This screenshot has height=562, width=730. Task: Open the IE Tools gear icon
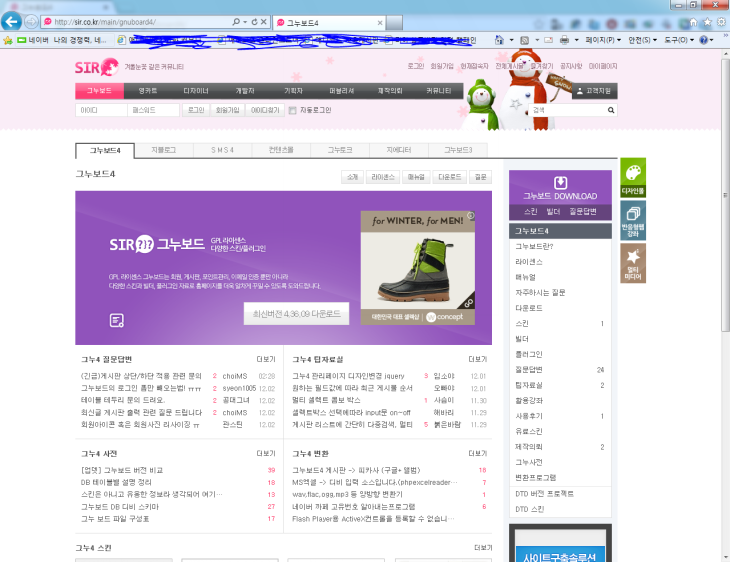click(x=721, y=22)
